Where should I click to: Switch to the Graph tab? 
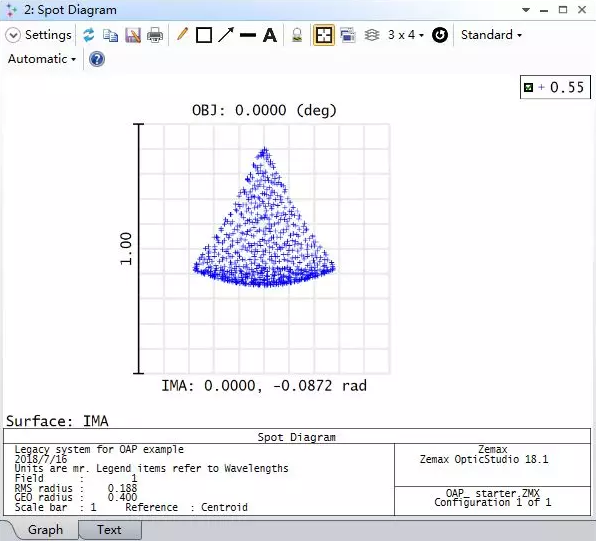tap(46, 530)
